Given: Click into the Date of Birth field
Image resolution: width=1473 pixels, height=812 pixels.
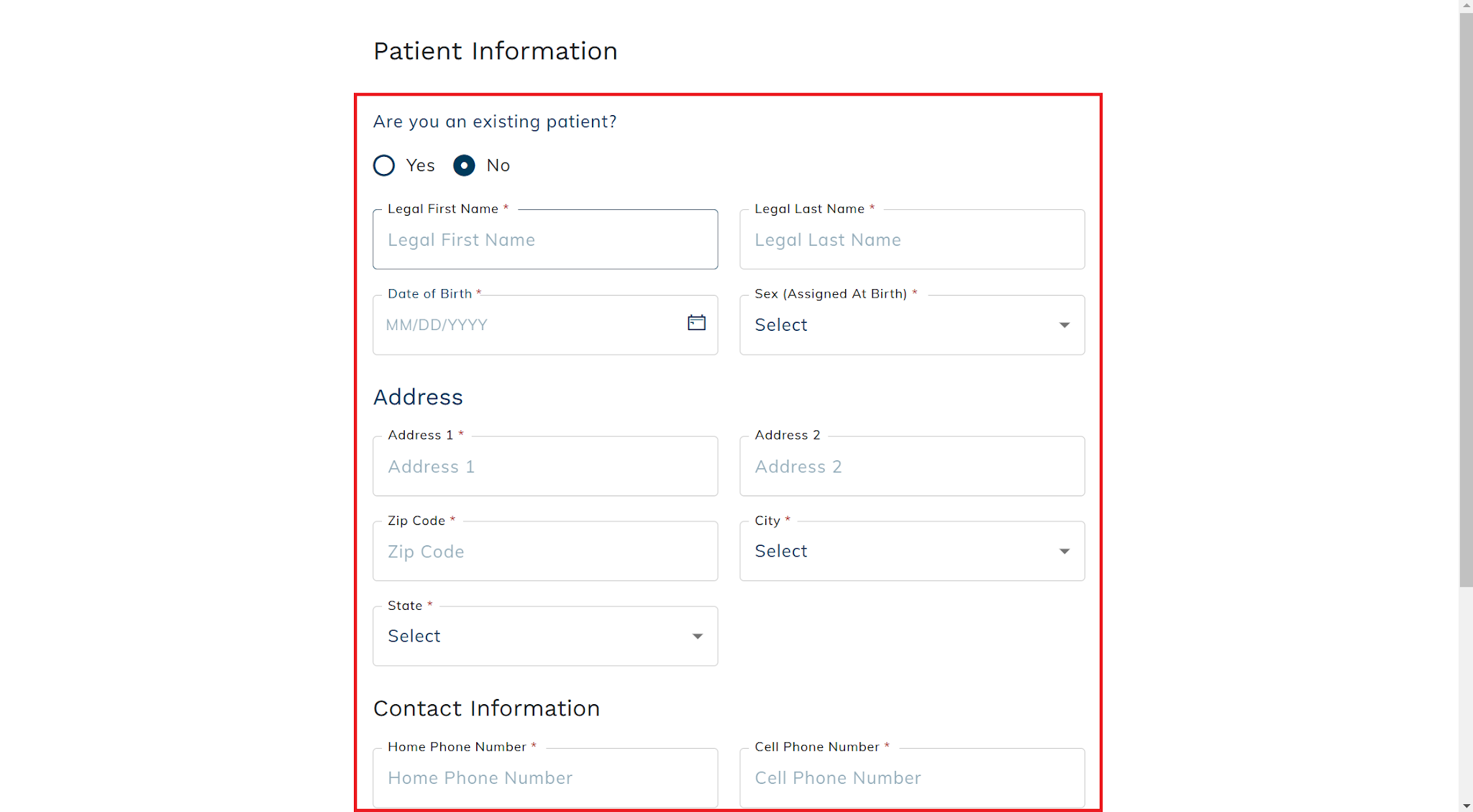Looking at the screenshot, I should [x=529, y=325].
